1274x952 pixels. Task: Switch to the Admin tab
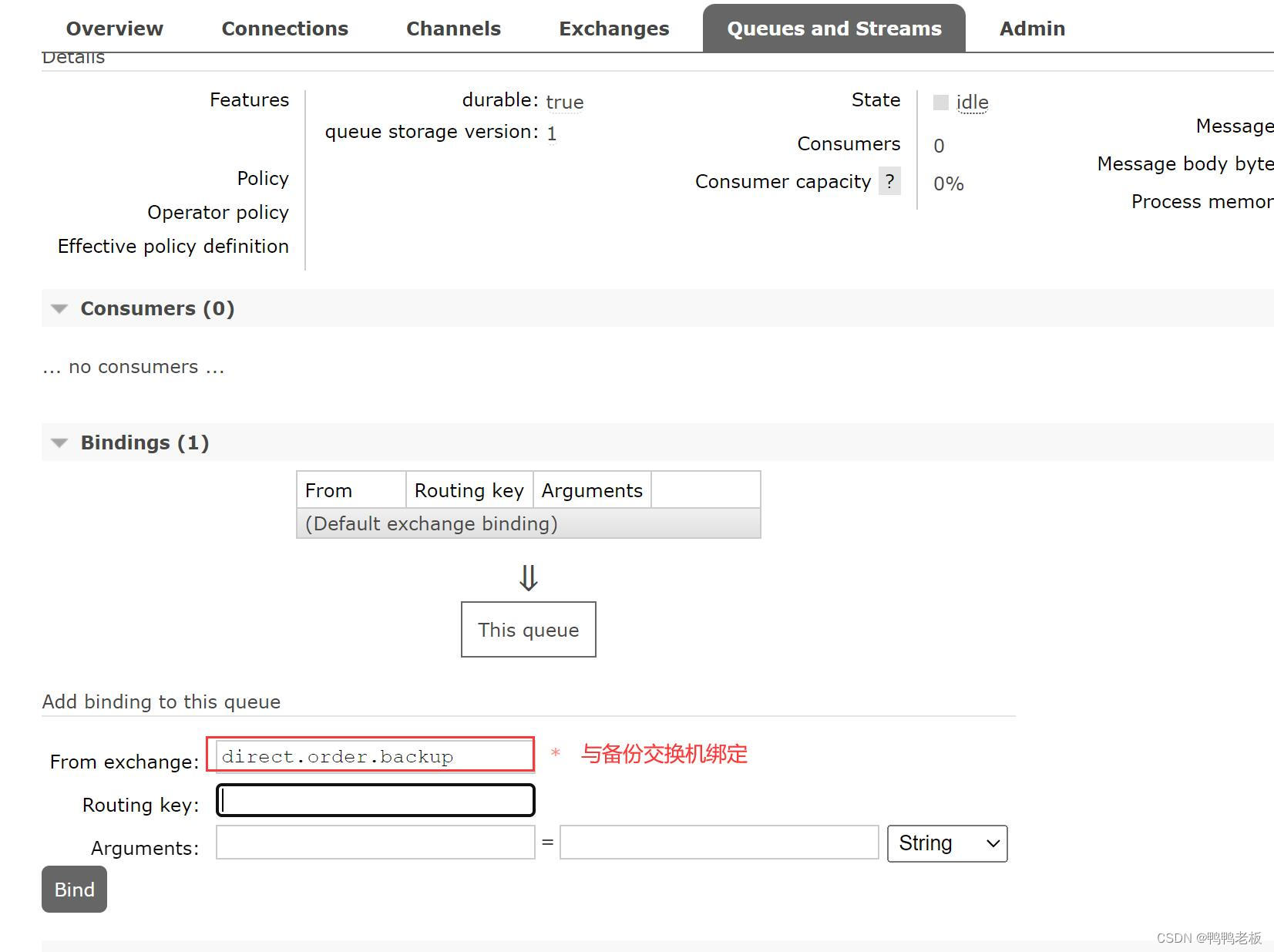(1032, 28)
